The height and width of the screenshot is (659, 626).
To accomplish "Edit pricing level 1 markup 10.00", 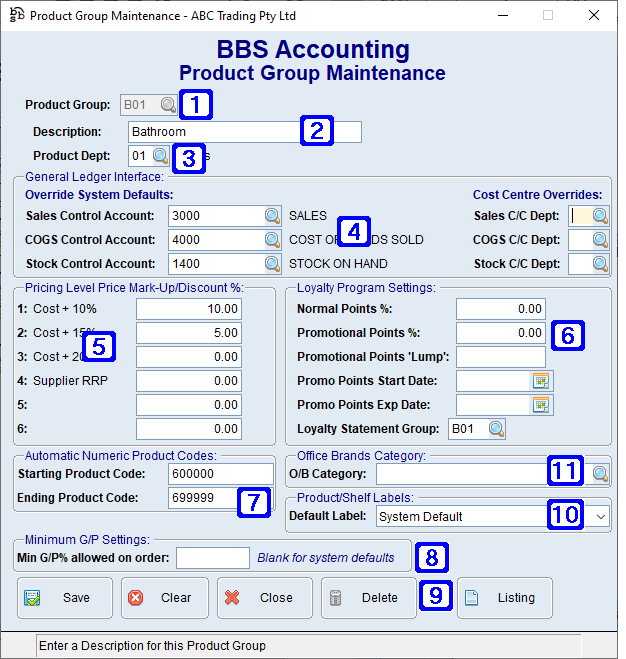I will click(x=189, y=309).
